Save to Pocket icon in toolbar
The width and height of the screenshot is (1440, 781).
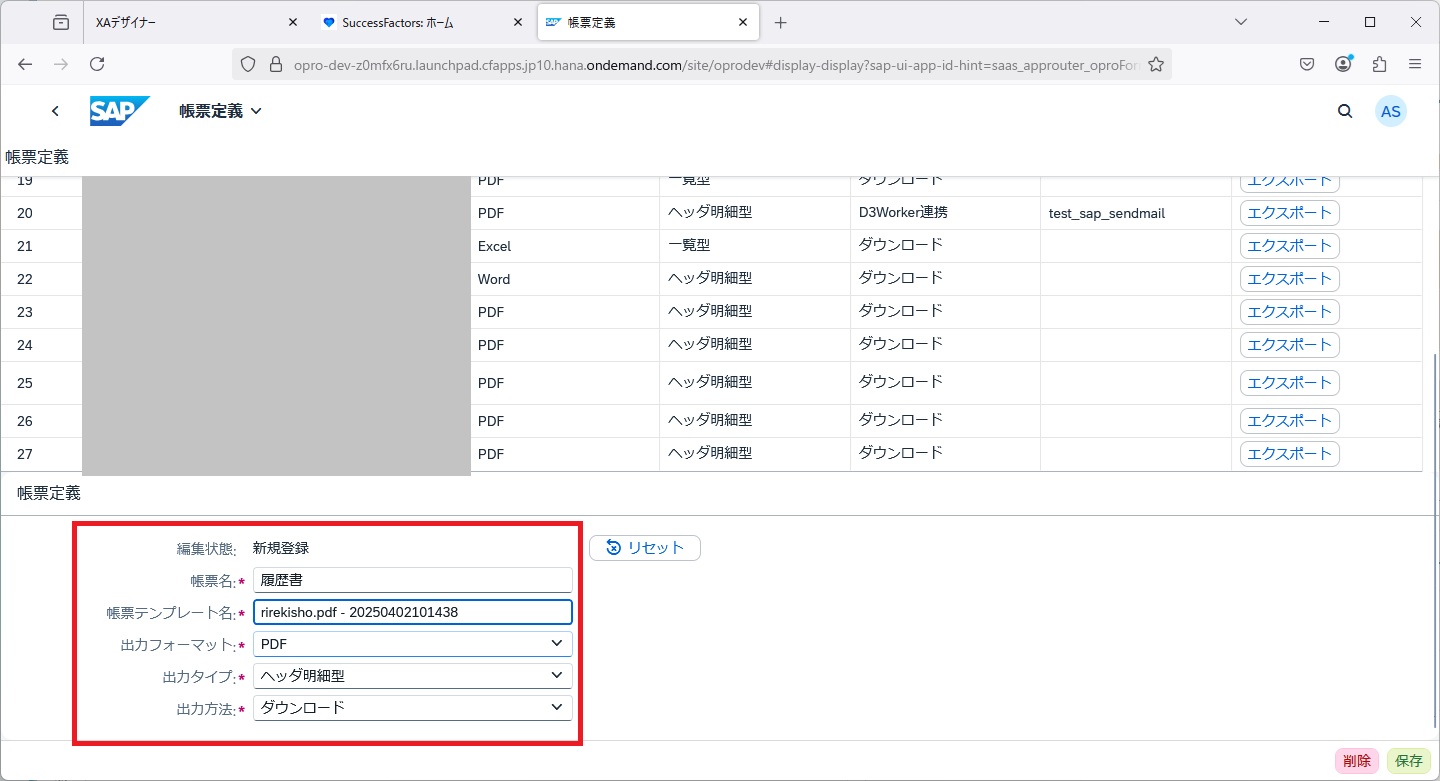1307,64
